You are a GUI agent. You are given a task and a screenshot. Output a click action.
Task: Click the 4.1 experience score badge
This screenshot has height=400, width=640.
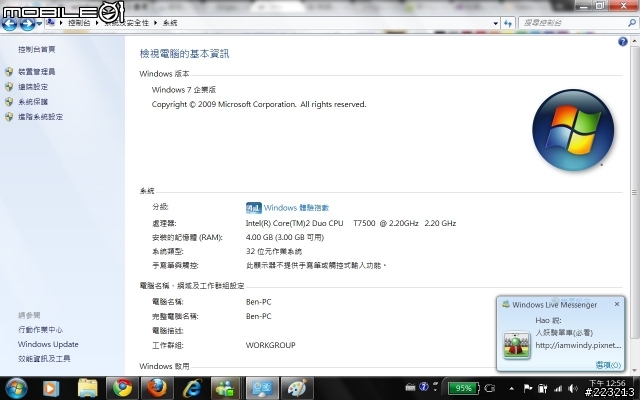[x=253, y=208]
